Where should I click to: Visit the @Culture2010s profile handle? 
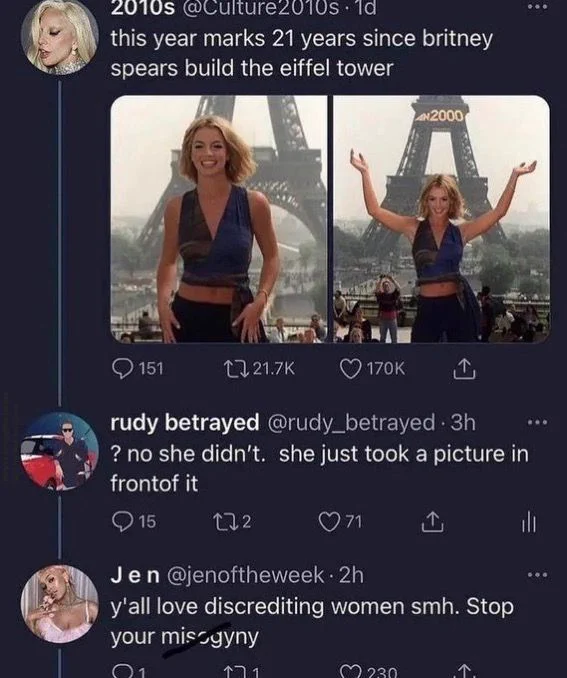pyautogui.click(x=261, y=8)
